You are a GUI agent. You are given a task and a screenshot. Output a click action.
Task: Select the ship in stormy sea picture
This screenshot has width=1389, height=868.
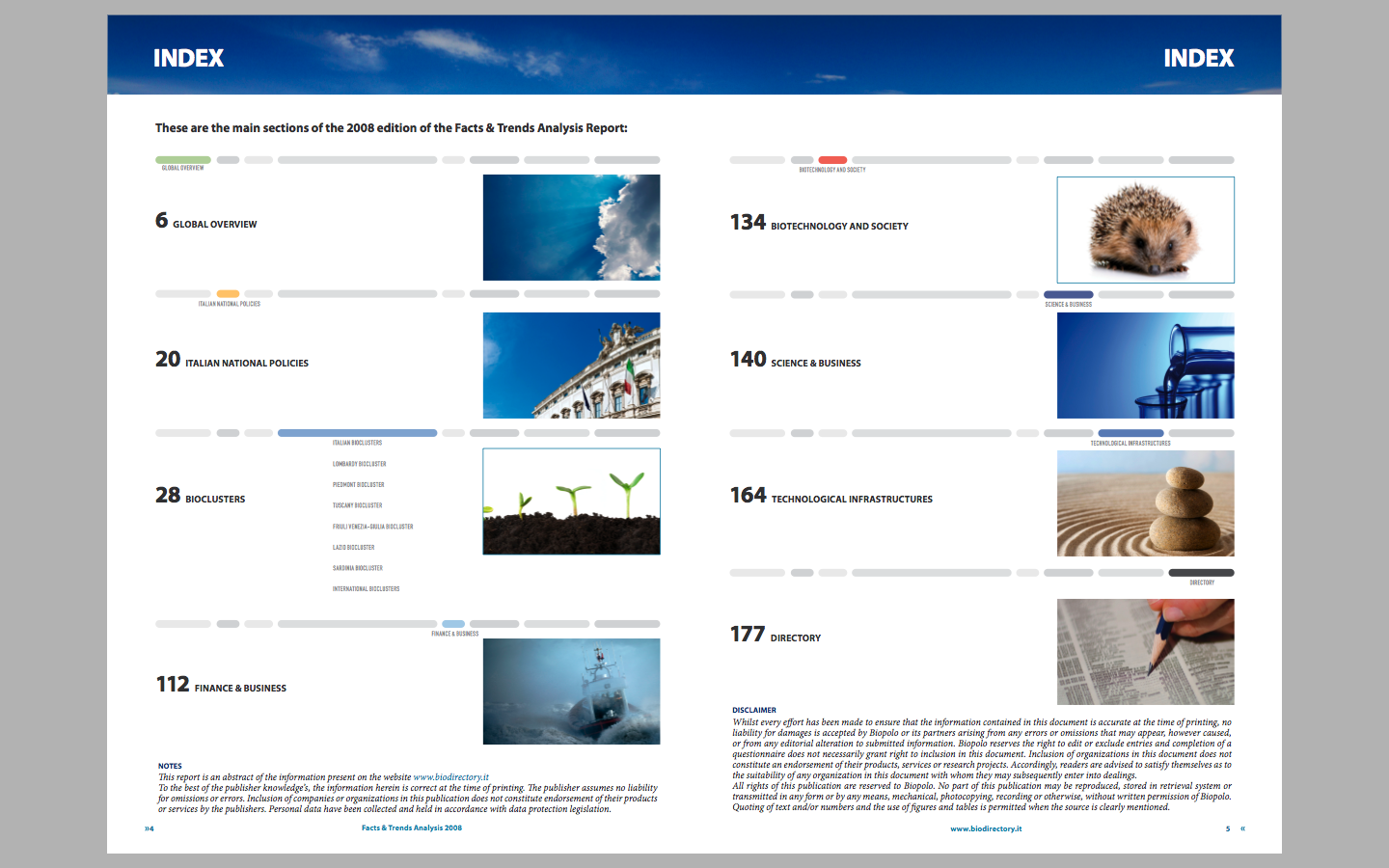(571, 692)
